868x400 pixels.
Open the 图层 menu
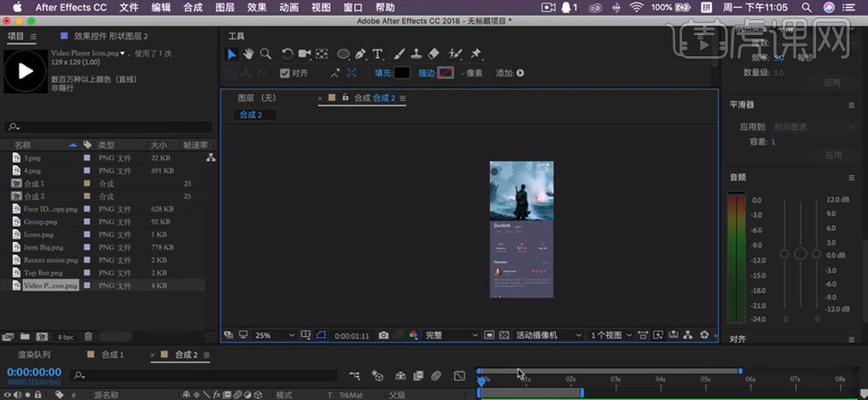224,7
